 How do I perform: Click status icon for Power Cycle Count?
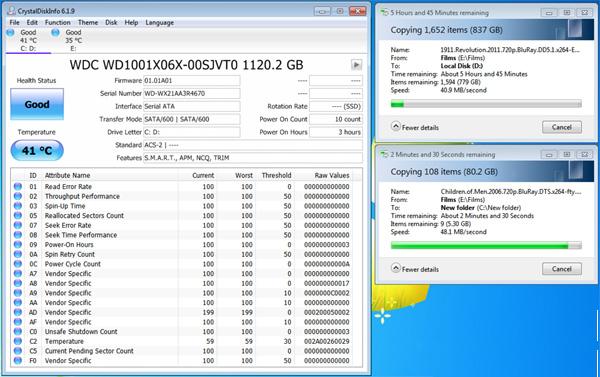click(18, 264)
